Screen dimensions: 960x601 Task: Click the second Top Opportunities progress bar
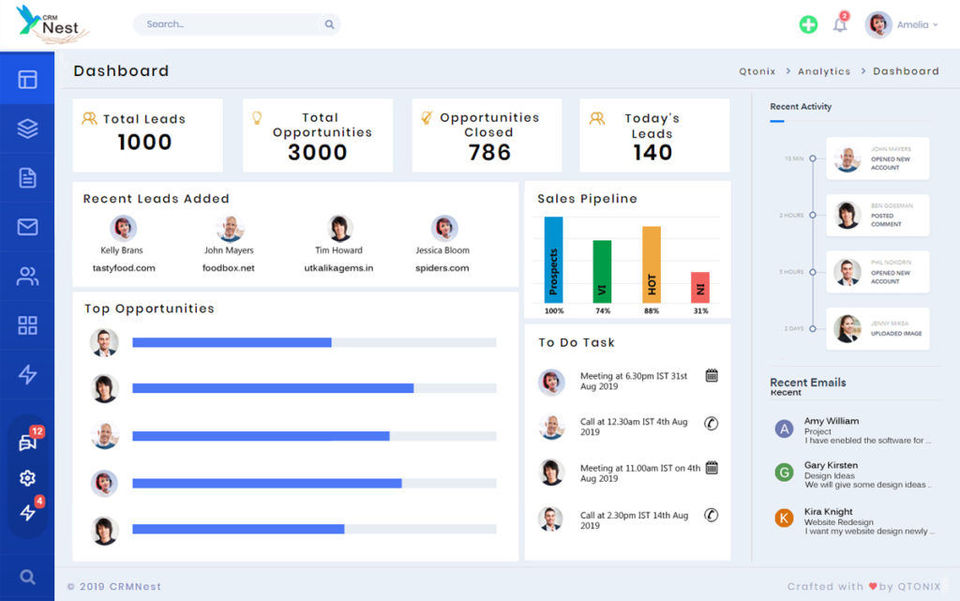(x=314, y=388)
